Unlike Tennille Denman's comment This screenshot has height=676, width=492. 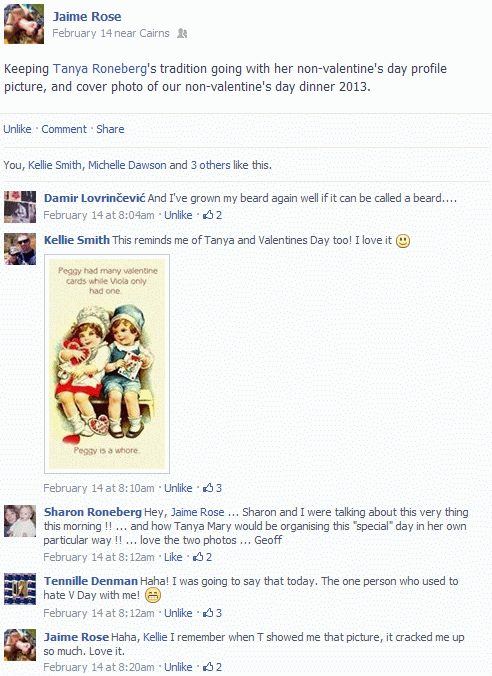178,613
